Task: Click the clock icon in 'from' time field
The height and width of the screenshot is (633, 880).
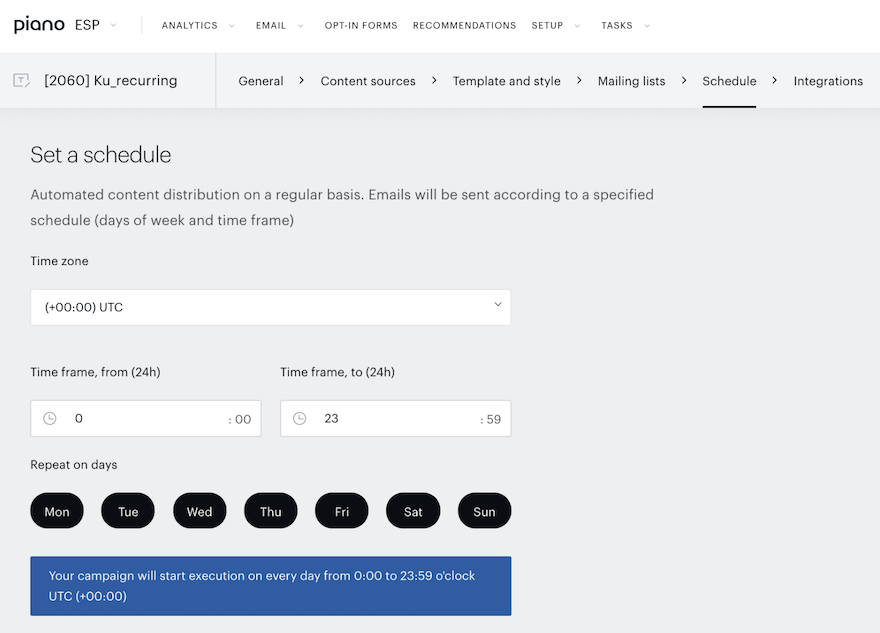Action: click(50, 419)
